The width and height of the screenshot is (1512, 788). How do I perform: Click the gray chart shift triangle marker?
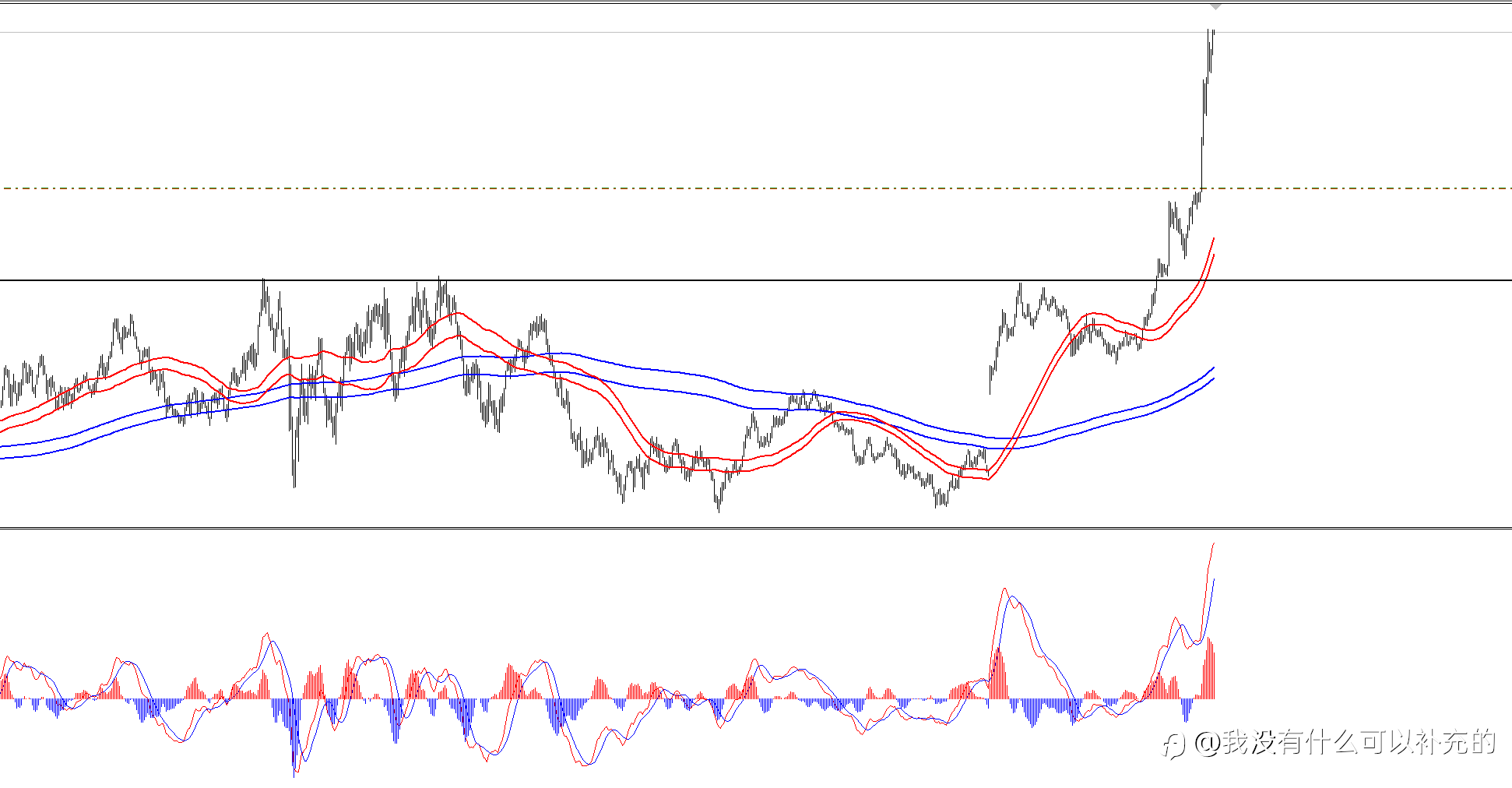point(1215,7)
